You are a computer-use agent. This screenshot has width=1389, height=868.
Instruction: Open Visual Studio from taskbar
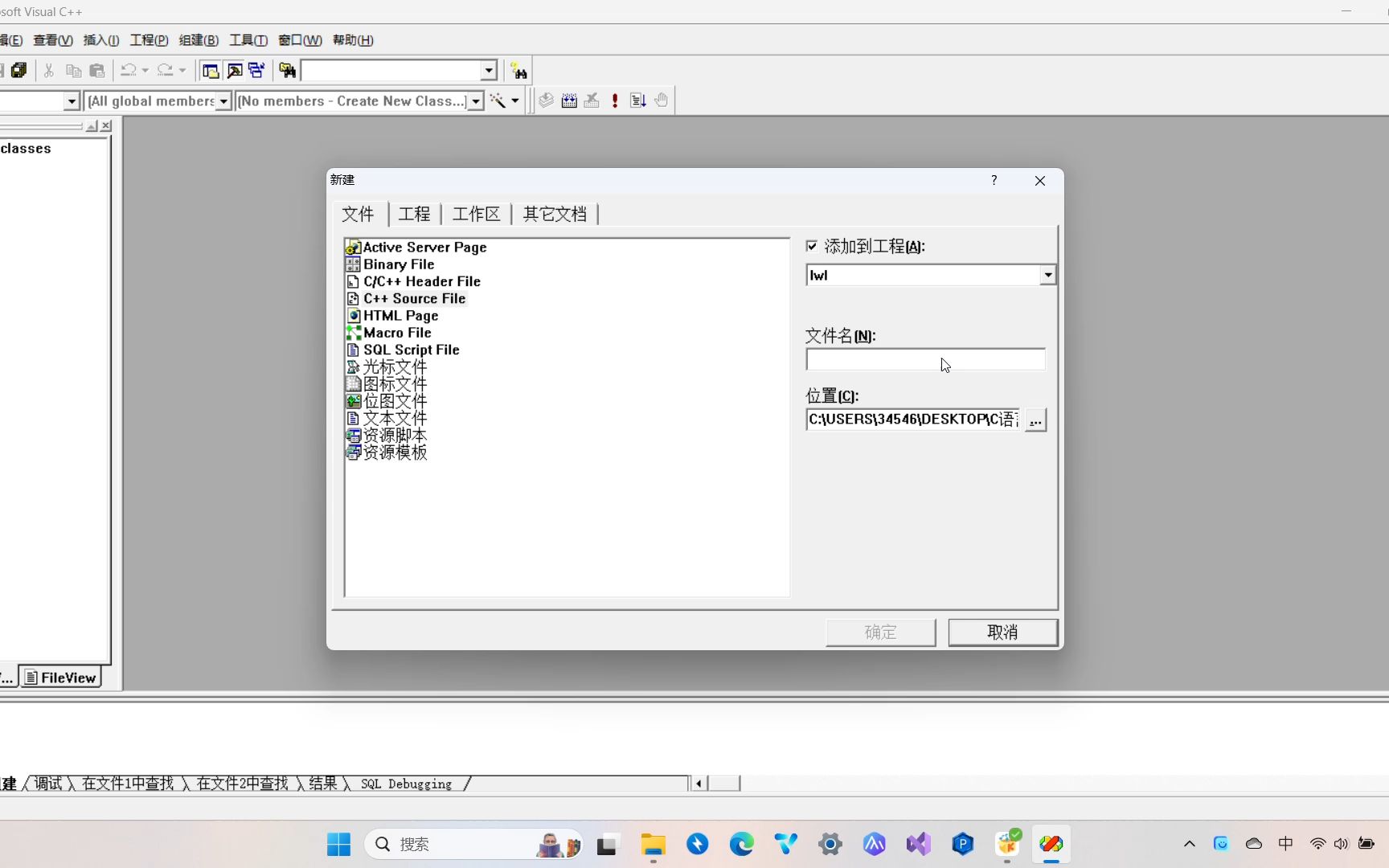coord(919,844)
